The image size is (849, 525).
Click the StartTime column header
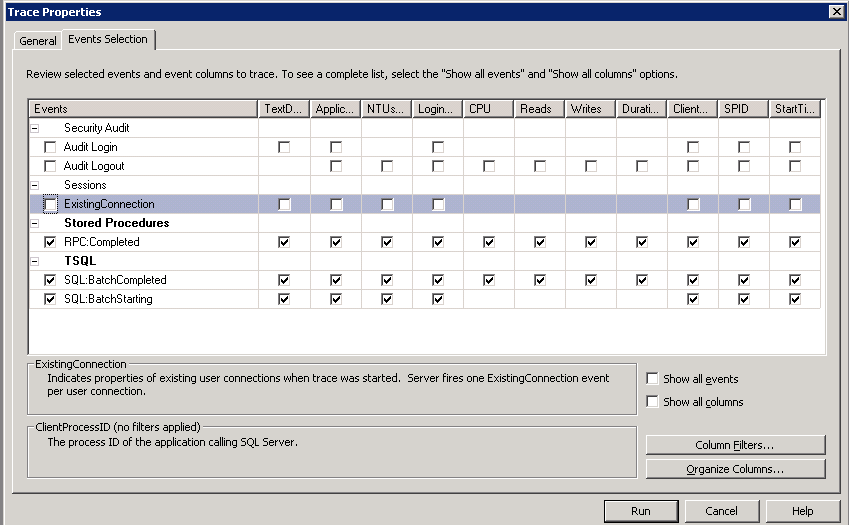[795, 109]
